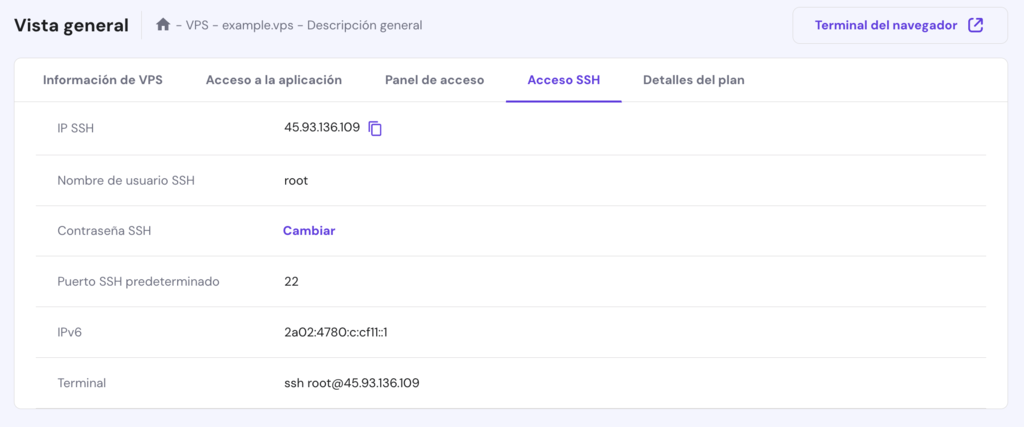Open the Acceso a la aplicación tab
Screen dimensions: 1024x427
point(274,80)
